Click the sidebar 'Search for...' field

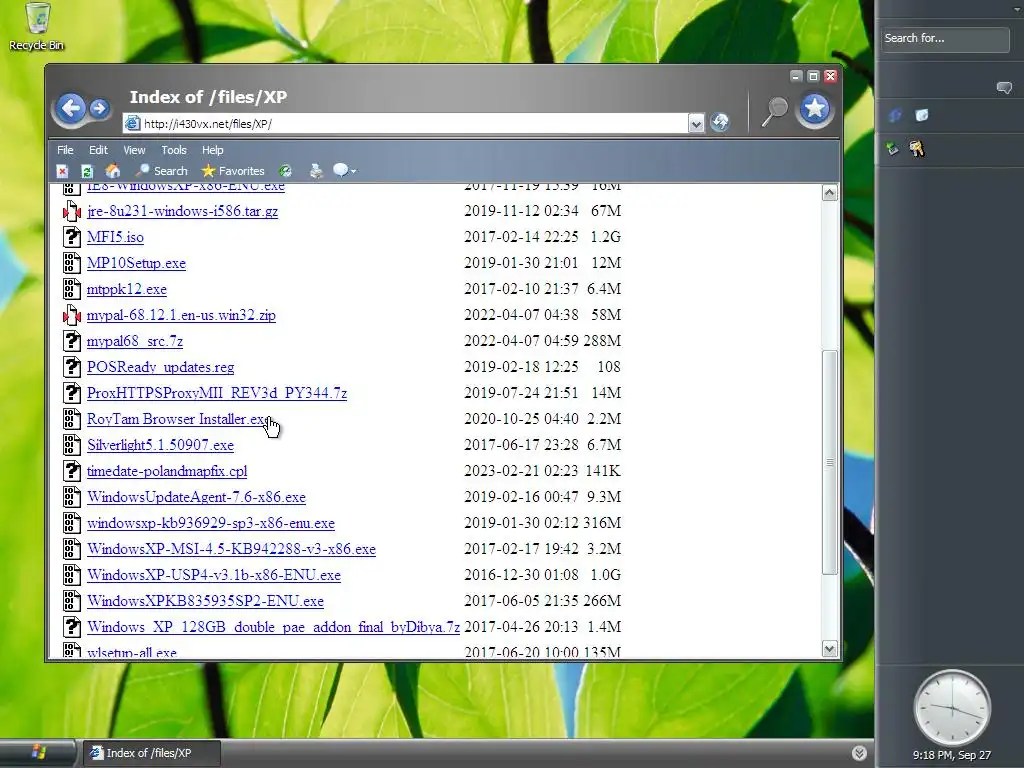click(x=945, y=39)
